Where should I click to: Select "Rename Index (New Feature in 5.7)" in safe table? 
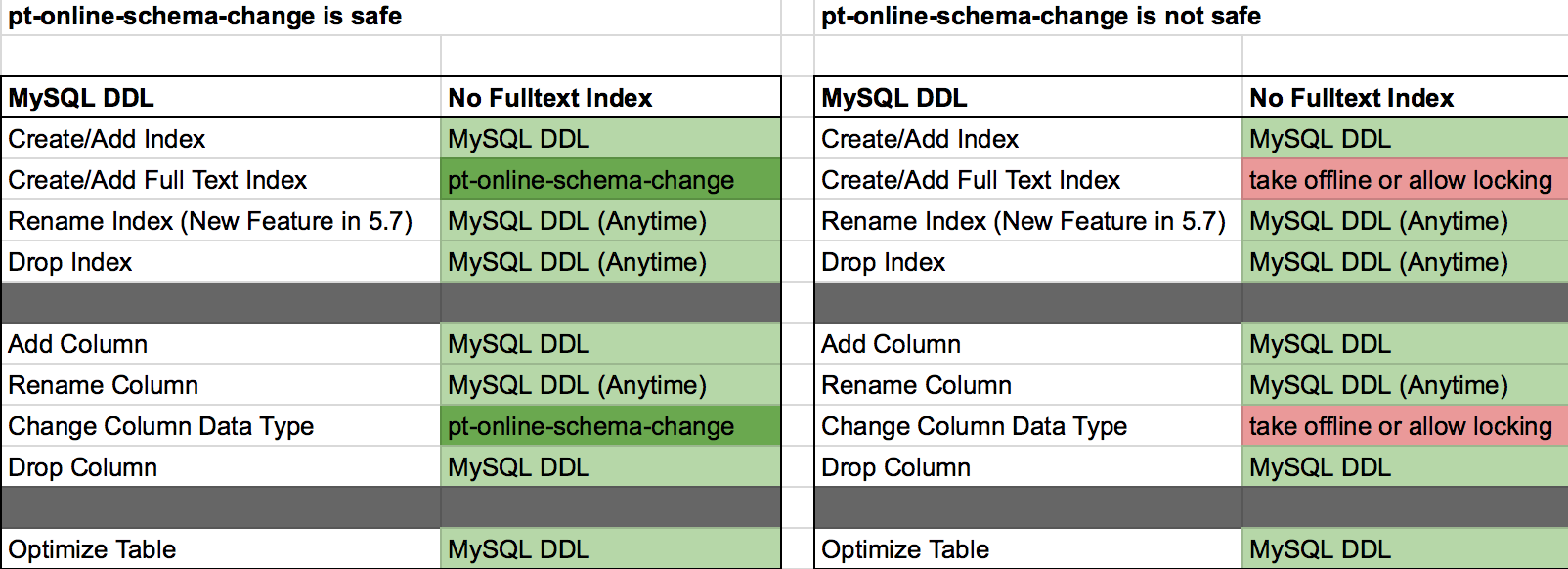click(210, 221)
